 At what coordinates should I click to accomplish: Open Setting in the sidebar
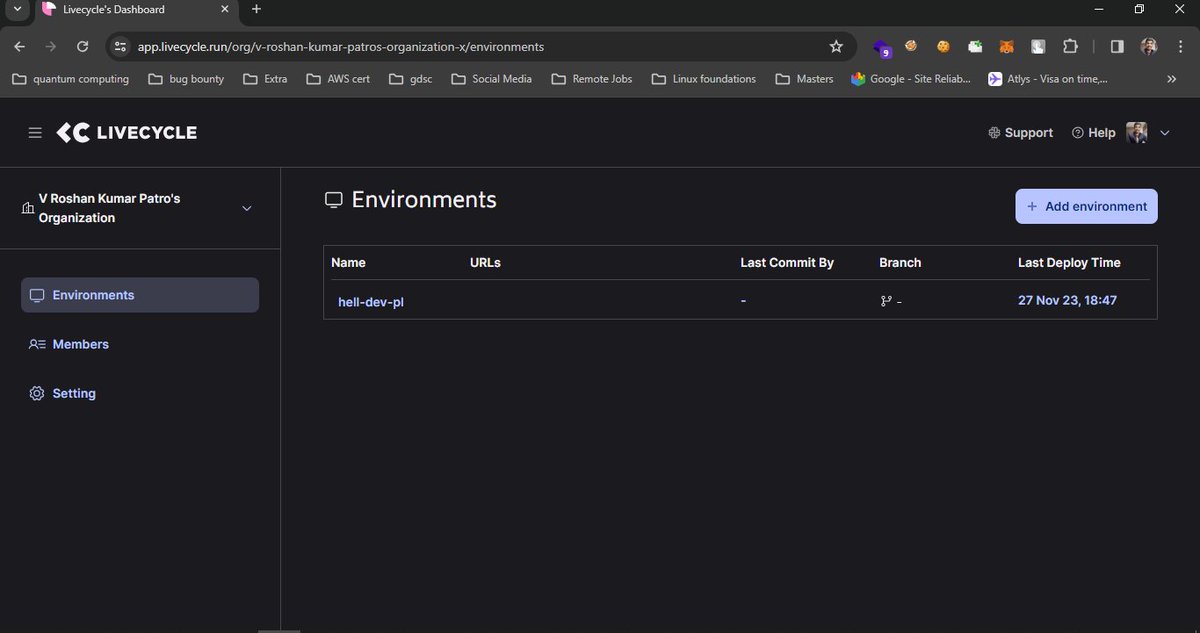tap(62, 393)
